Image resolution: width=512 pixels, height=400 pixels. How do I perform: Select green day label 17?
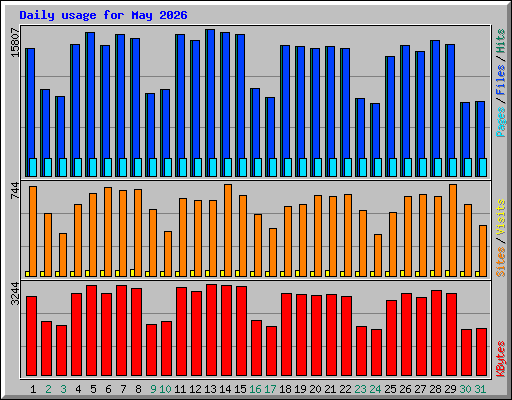coord(270,389)
